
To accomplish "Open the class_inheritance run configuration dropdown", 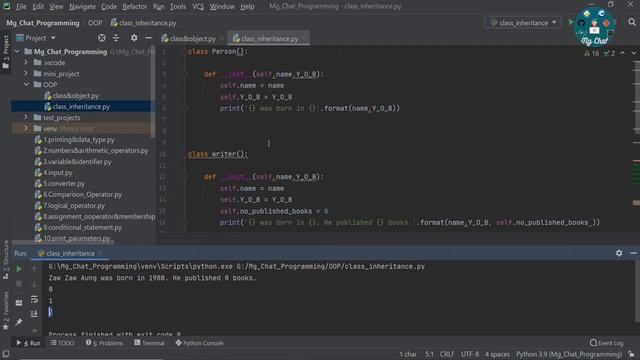I will coord(524,23).
